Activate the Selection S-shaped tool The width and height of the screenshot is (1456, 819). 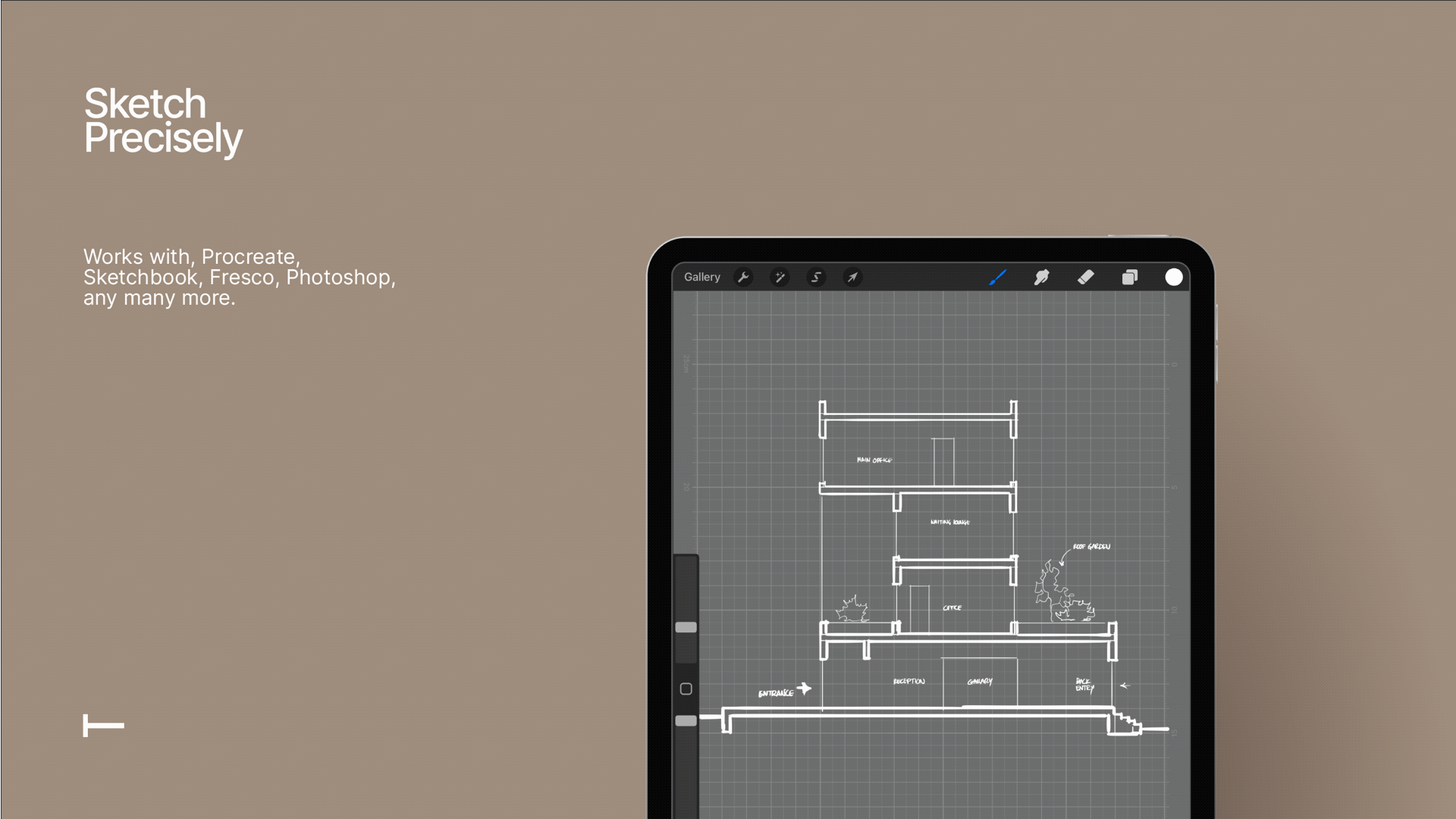click(816, 278)
